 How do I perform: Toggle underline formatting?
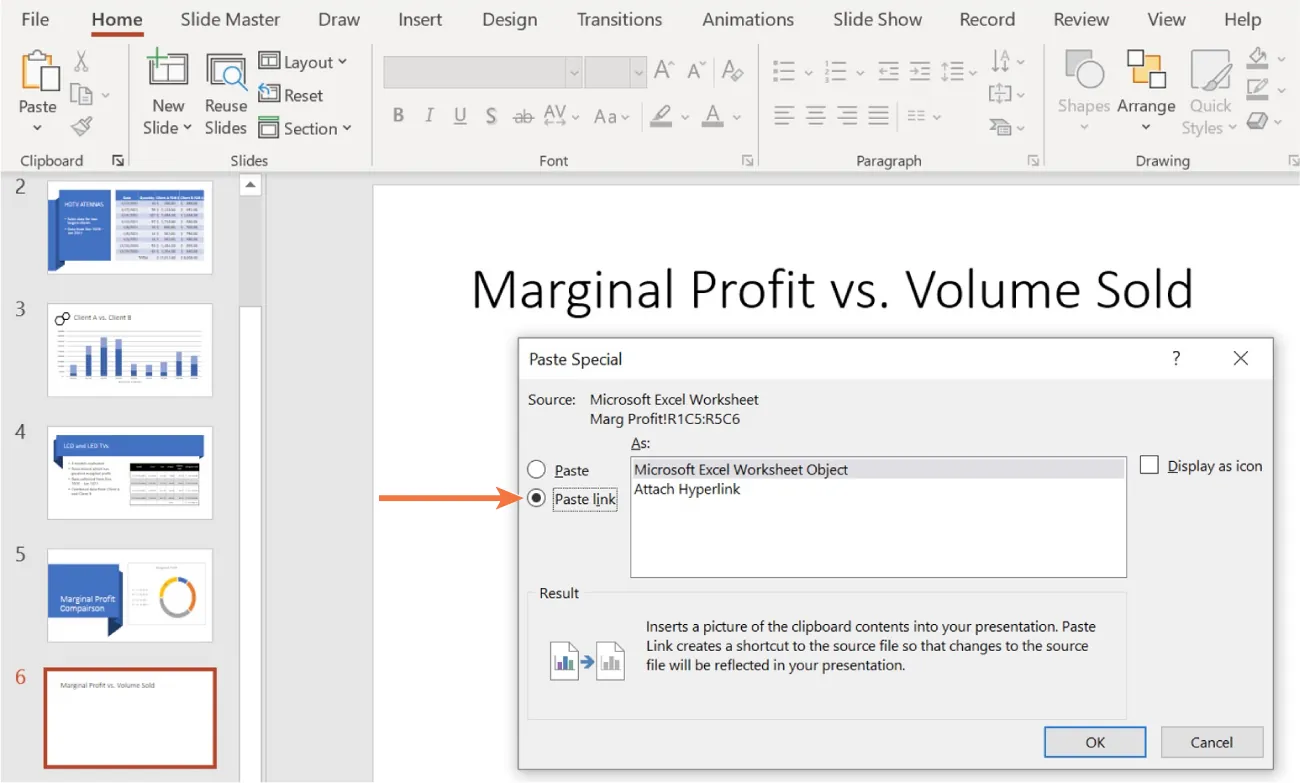pyautogui.click(x=459, y=115)
